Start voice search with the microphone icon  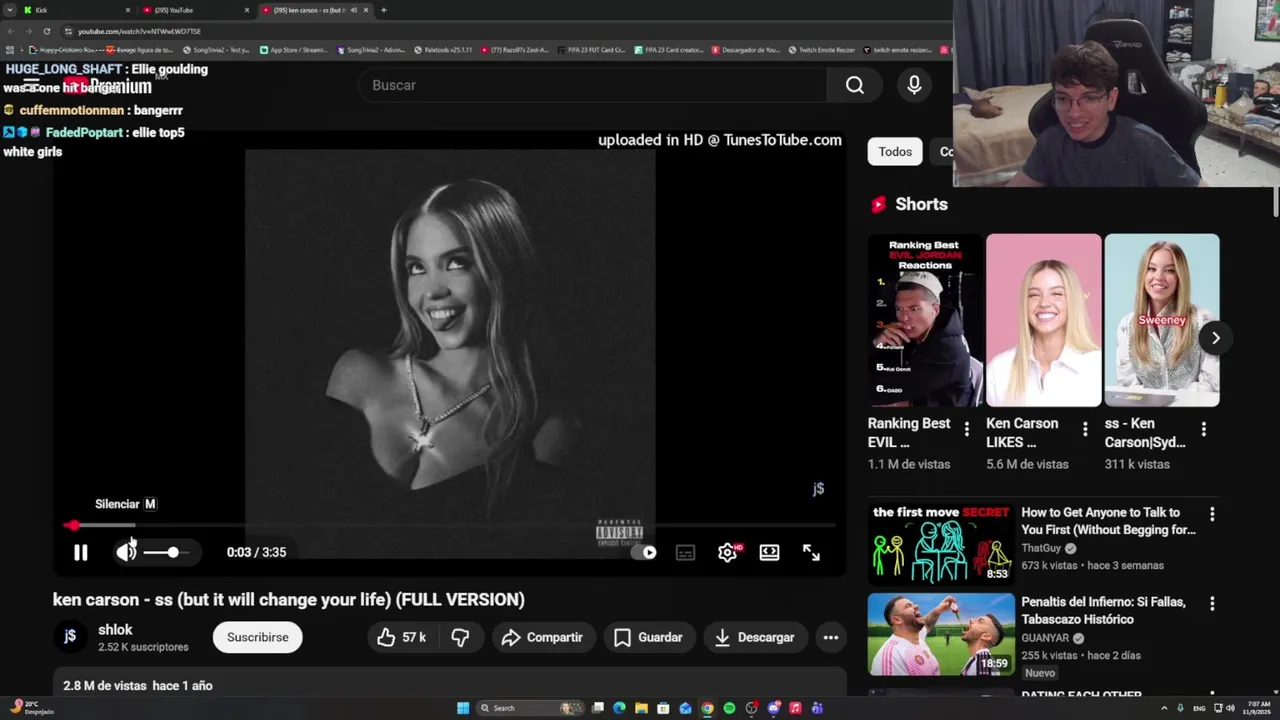914,86
